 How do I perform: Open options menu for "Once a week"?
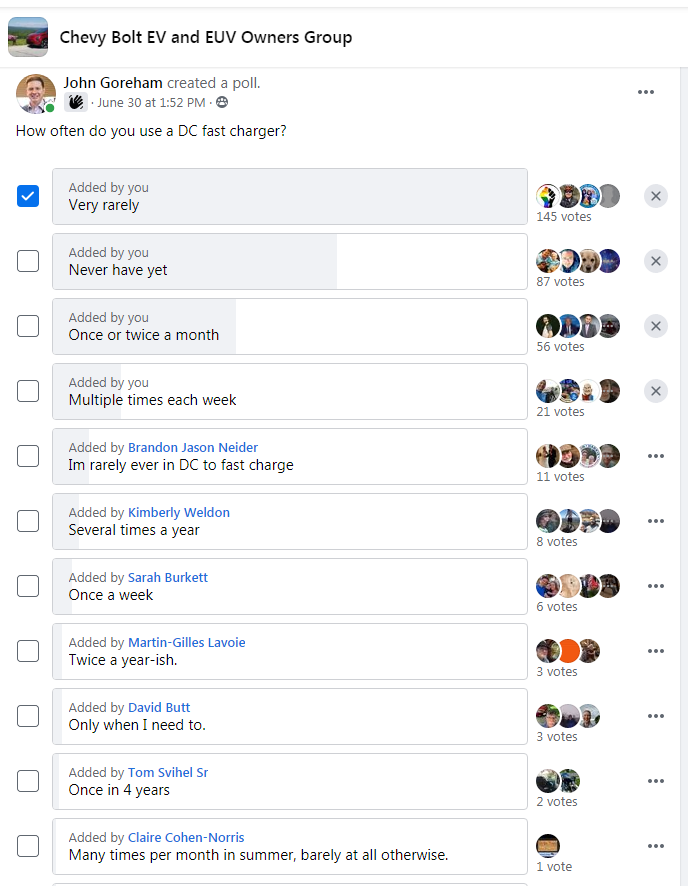point(656,586)
